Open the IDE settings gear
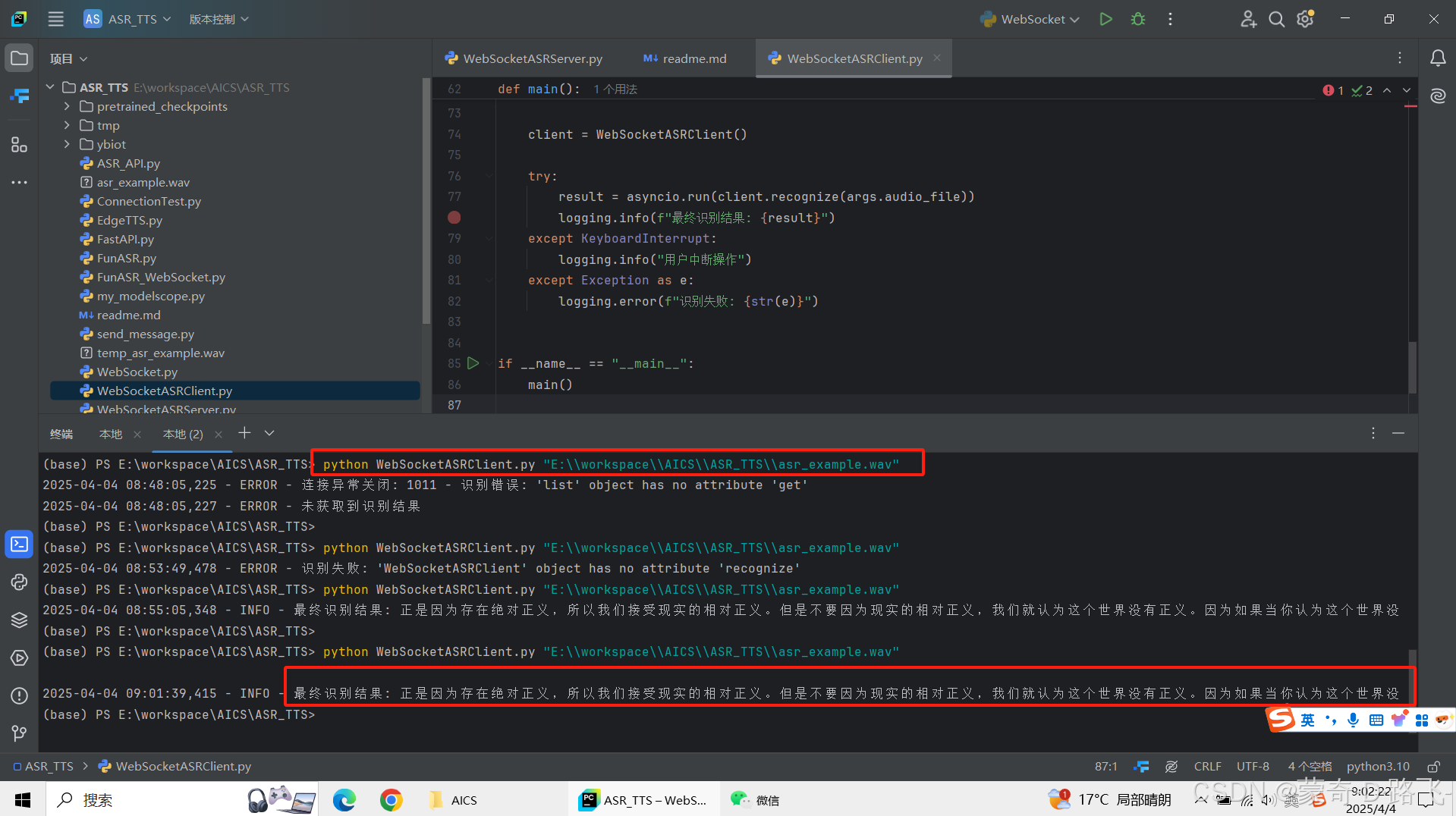The height and width of the screenshot is (816, 1456). point(1304,19)
